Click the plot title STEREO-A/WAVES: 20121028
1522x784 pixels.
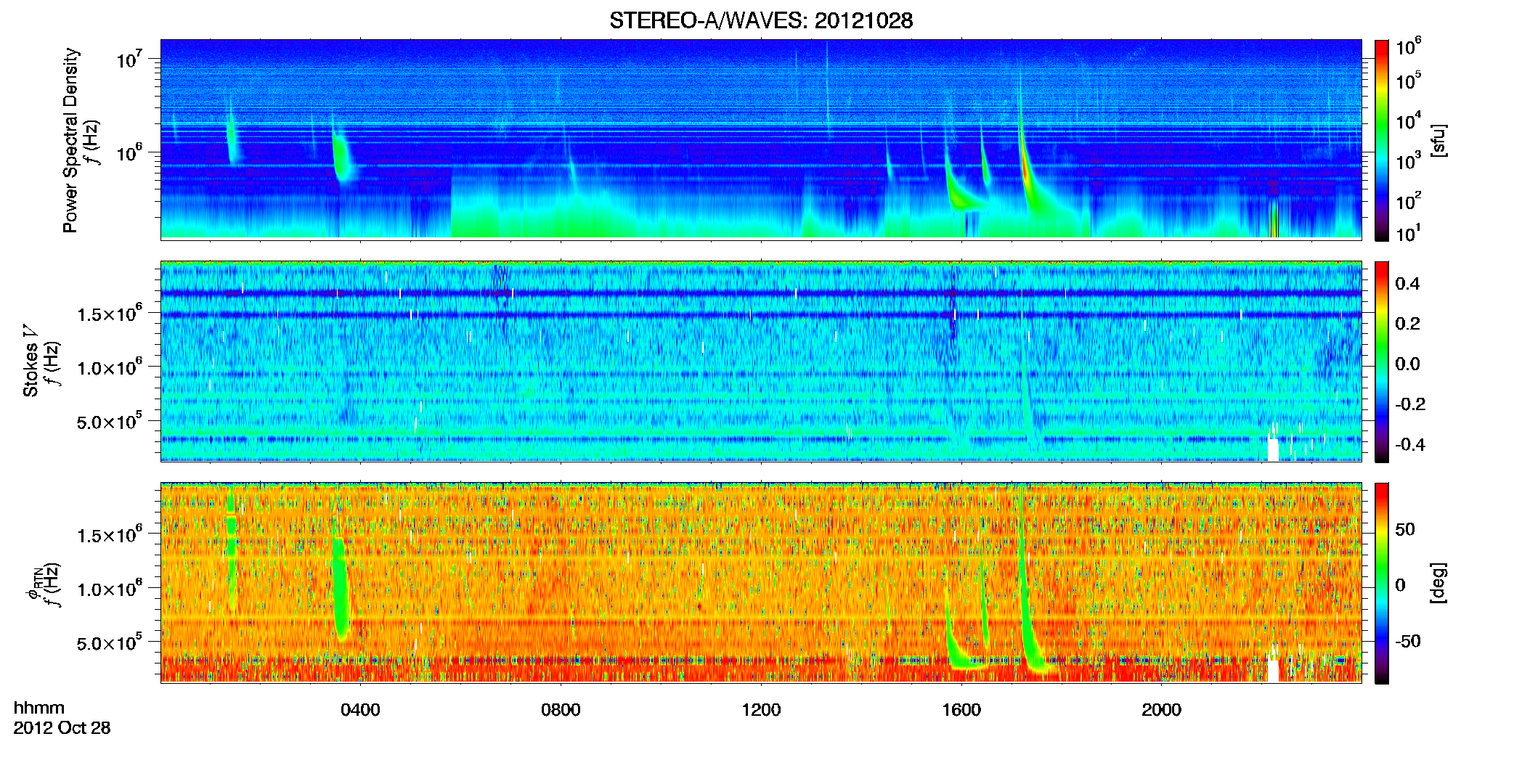point(761,20)
